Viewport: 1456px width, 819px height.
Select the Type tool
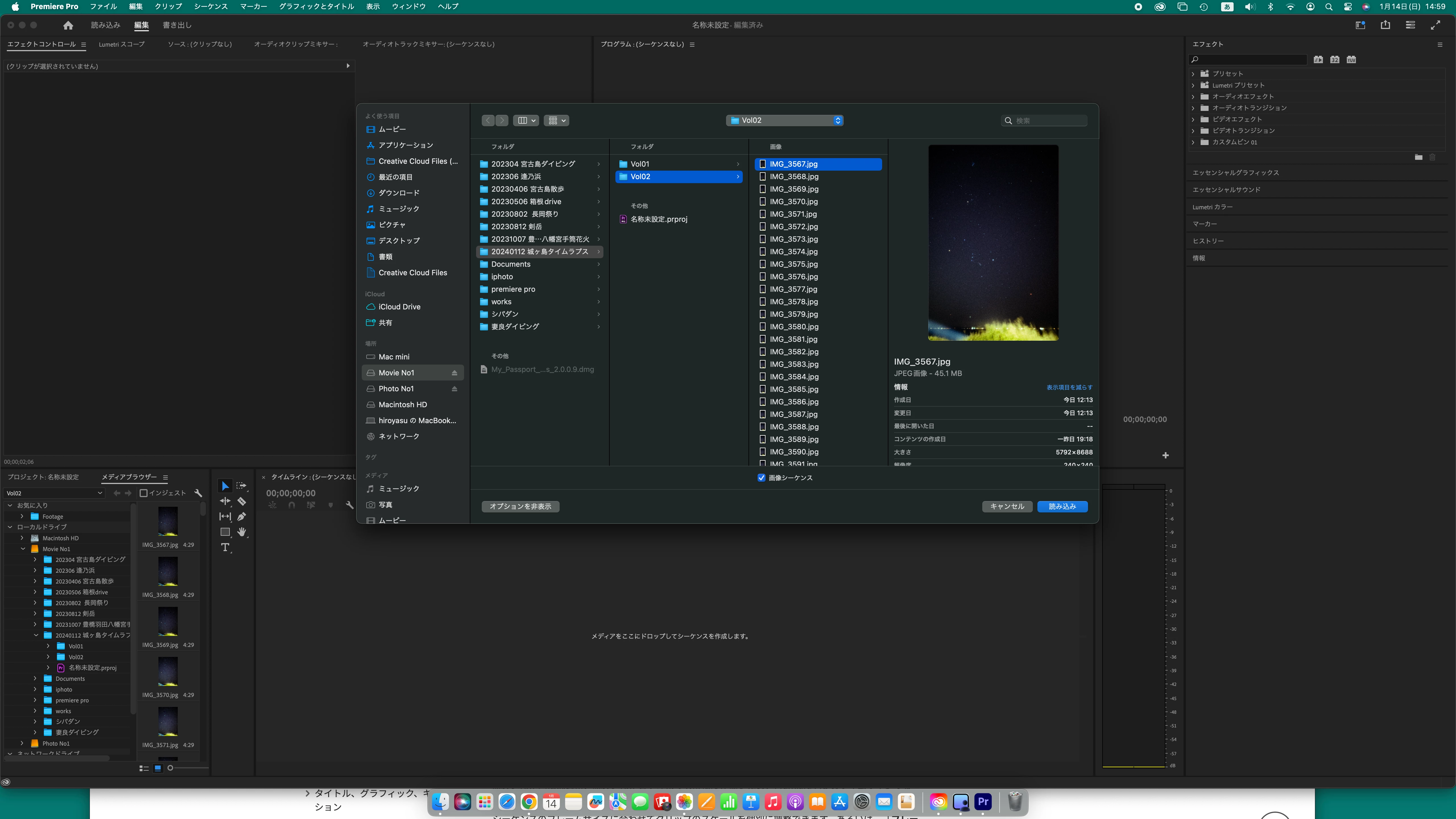pyautogui.click(x=225, y=547)
